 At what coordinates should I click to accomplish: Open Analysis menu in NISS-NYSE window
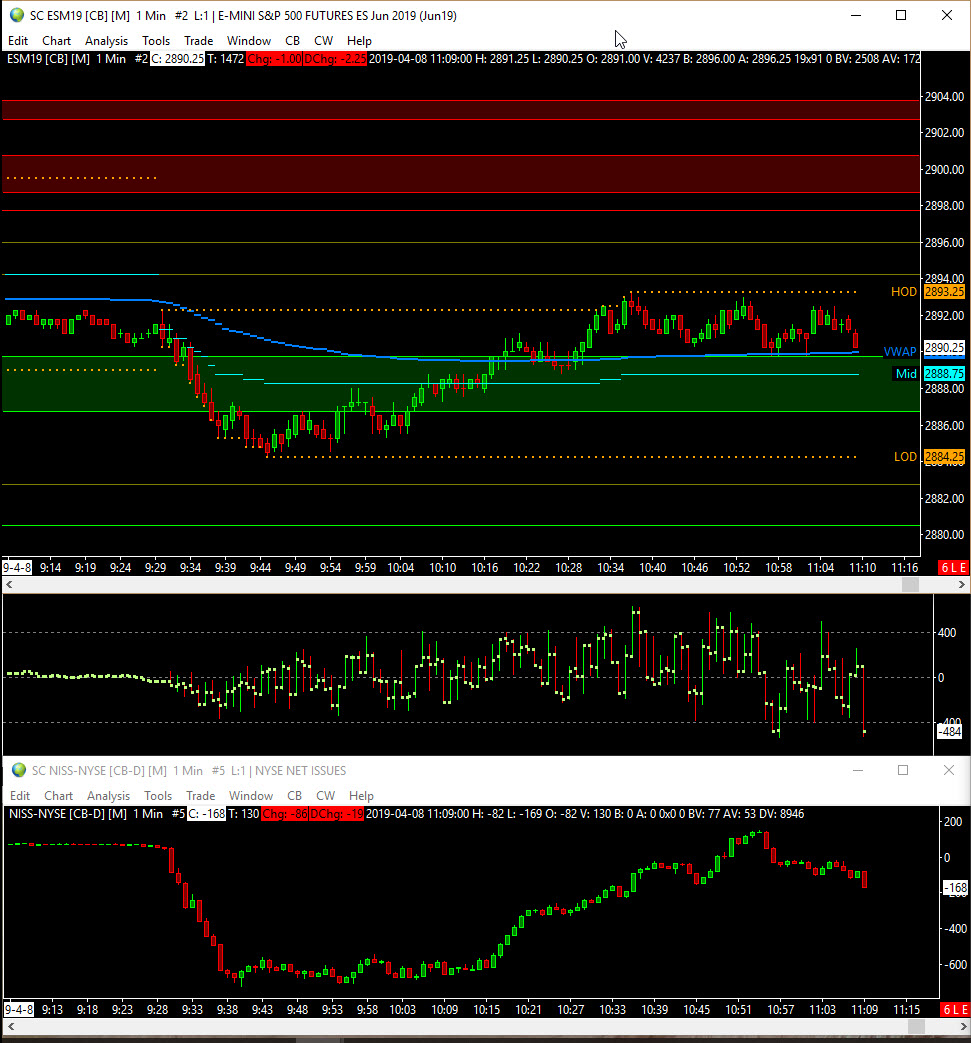pyautogui.click(x=108, y=796)
